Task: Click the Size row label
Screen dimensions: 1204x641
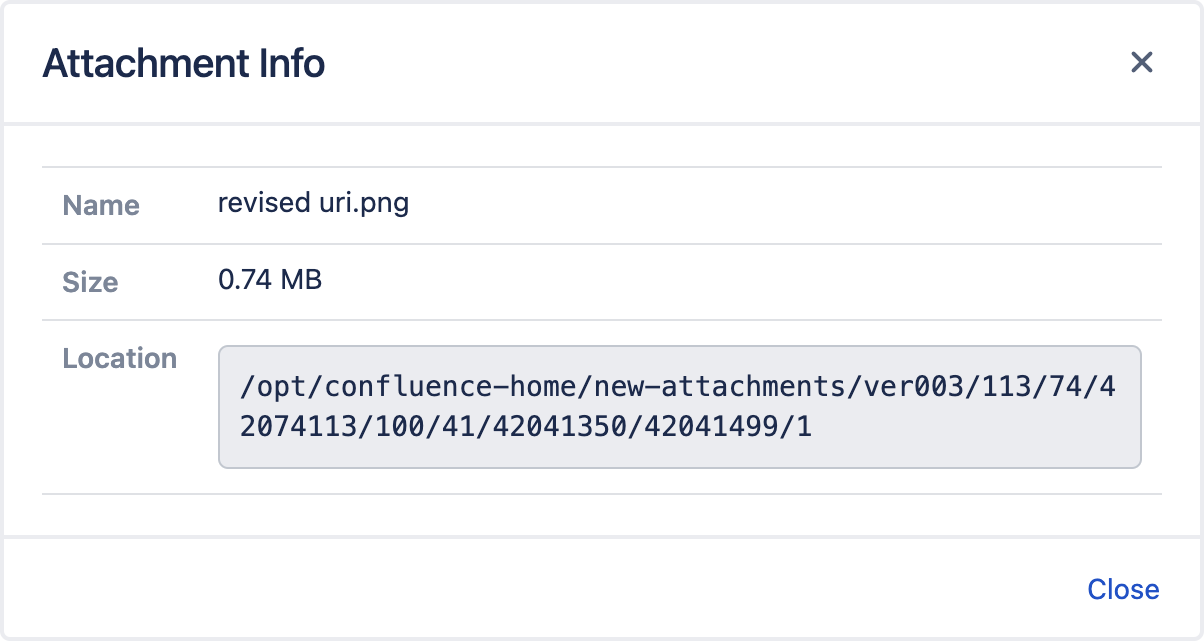Action: coord(89,283)
